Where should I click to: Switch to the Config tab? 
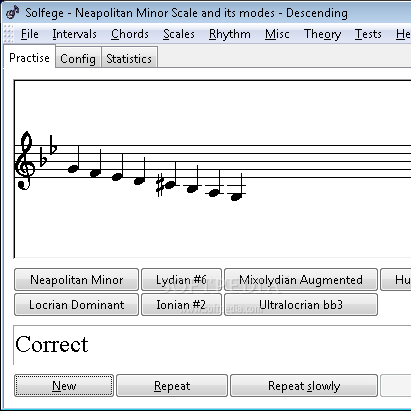pos(78,59)
